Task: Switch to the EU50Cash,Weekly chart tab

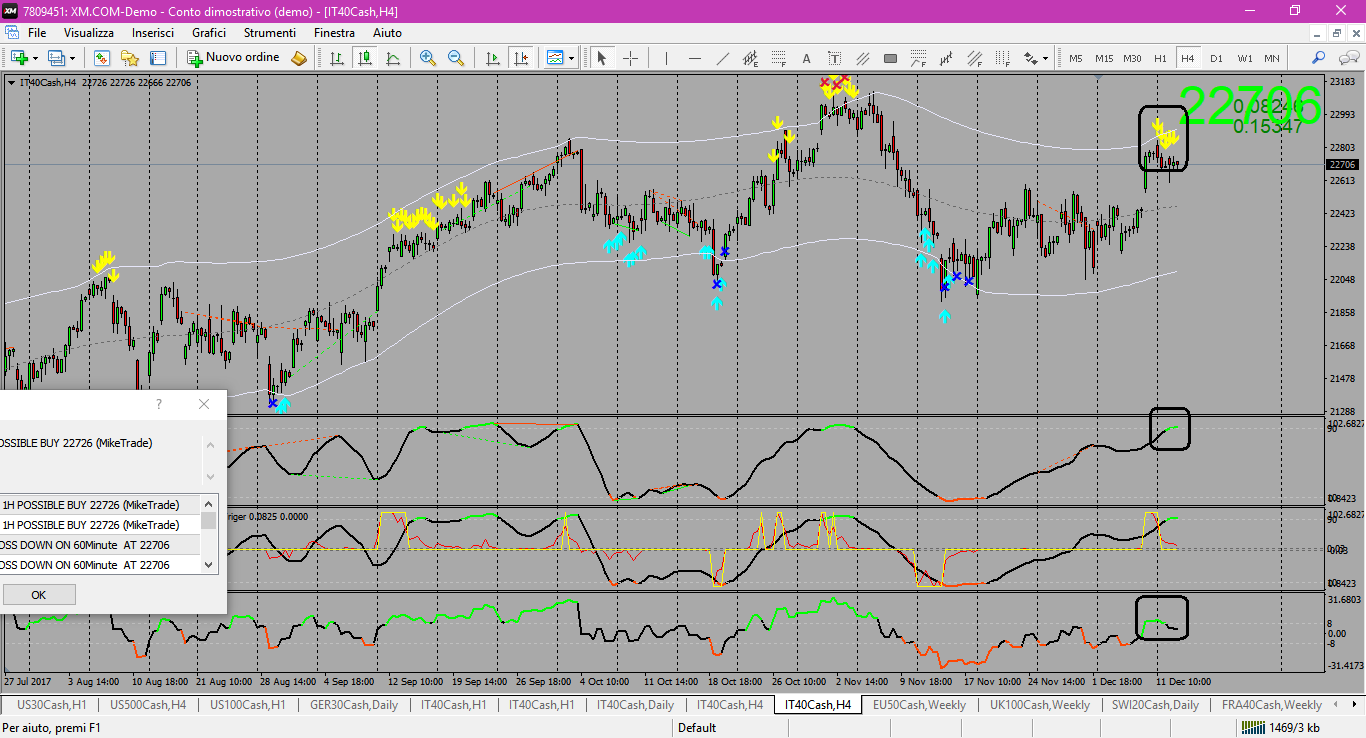Action: pyautogui.click(x=920, y=705)
